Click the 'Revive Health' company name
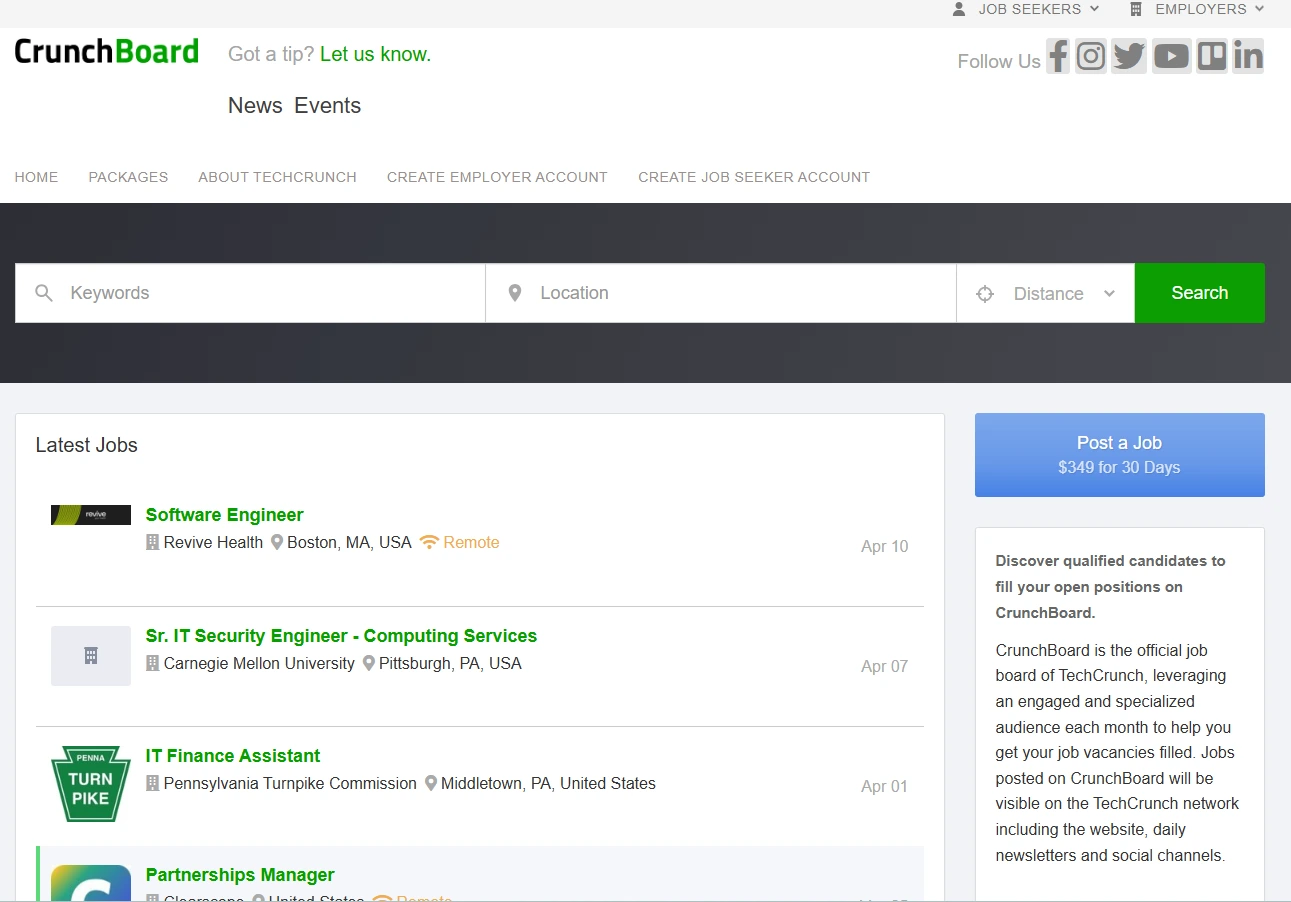Viewport: 1291px width, 902px height. (x=213, y=542)
